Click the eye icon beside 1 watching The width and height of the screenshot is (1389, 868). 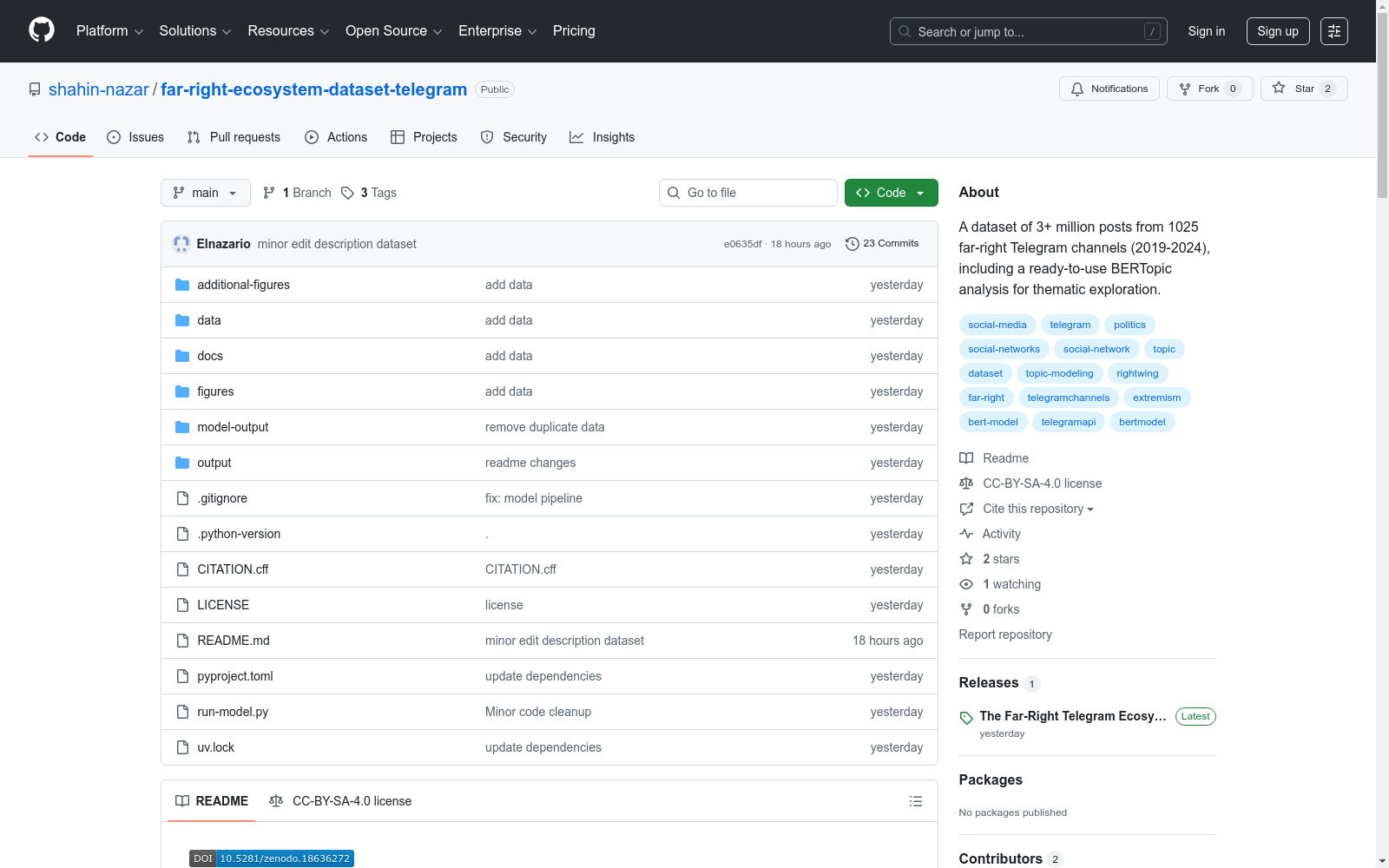[966, 584]
